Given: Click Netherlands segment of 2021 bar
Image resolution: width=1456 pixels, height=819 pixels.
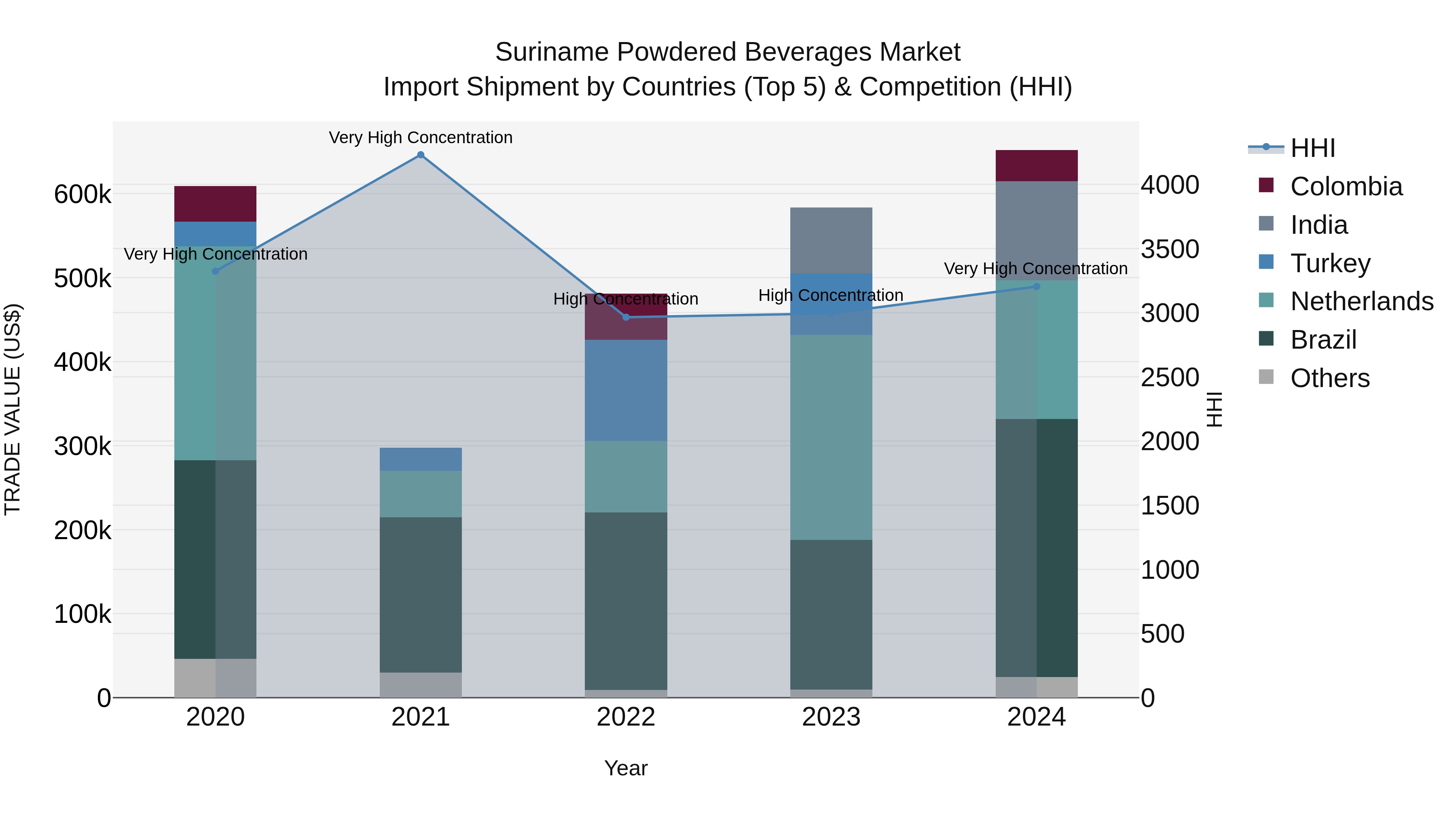Looking at the screenshot, I should pyautogui.click(x=421, y=494).
